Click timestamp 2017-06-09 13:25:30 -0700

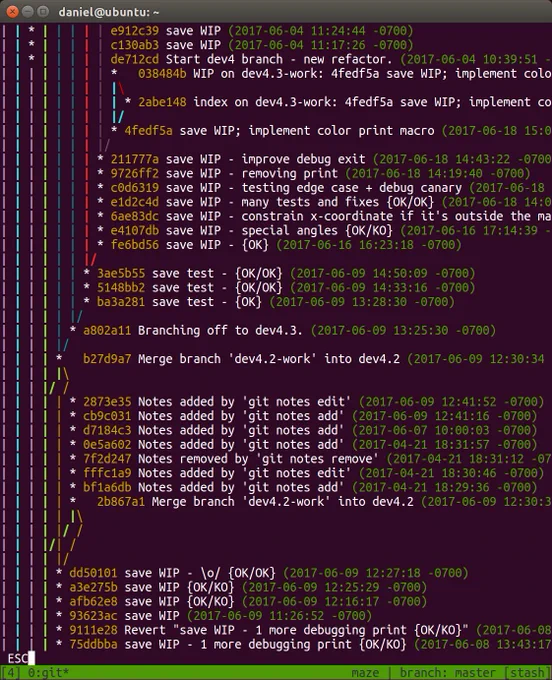403,330
